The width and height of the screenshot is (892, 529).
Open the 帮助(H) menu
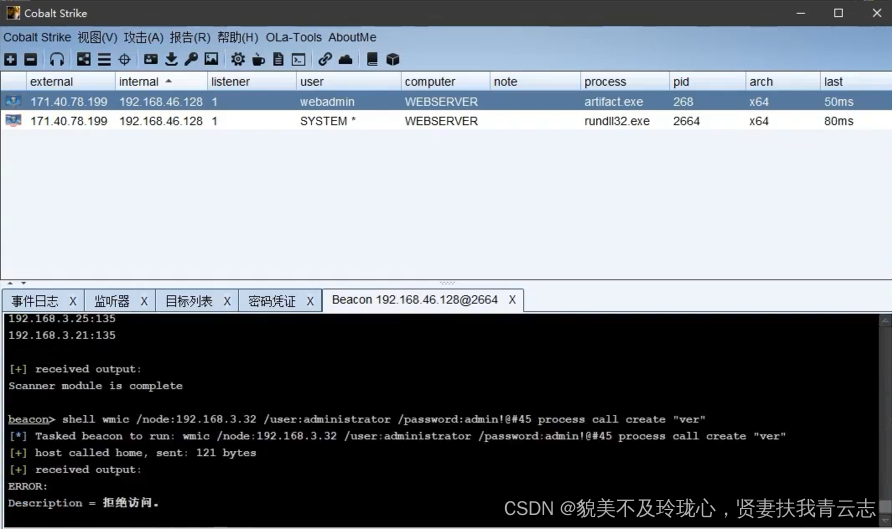(x=238, y=38)
